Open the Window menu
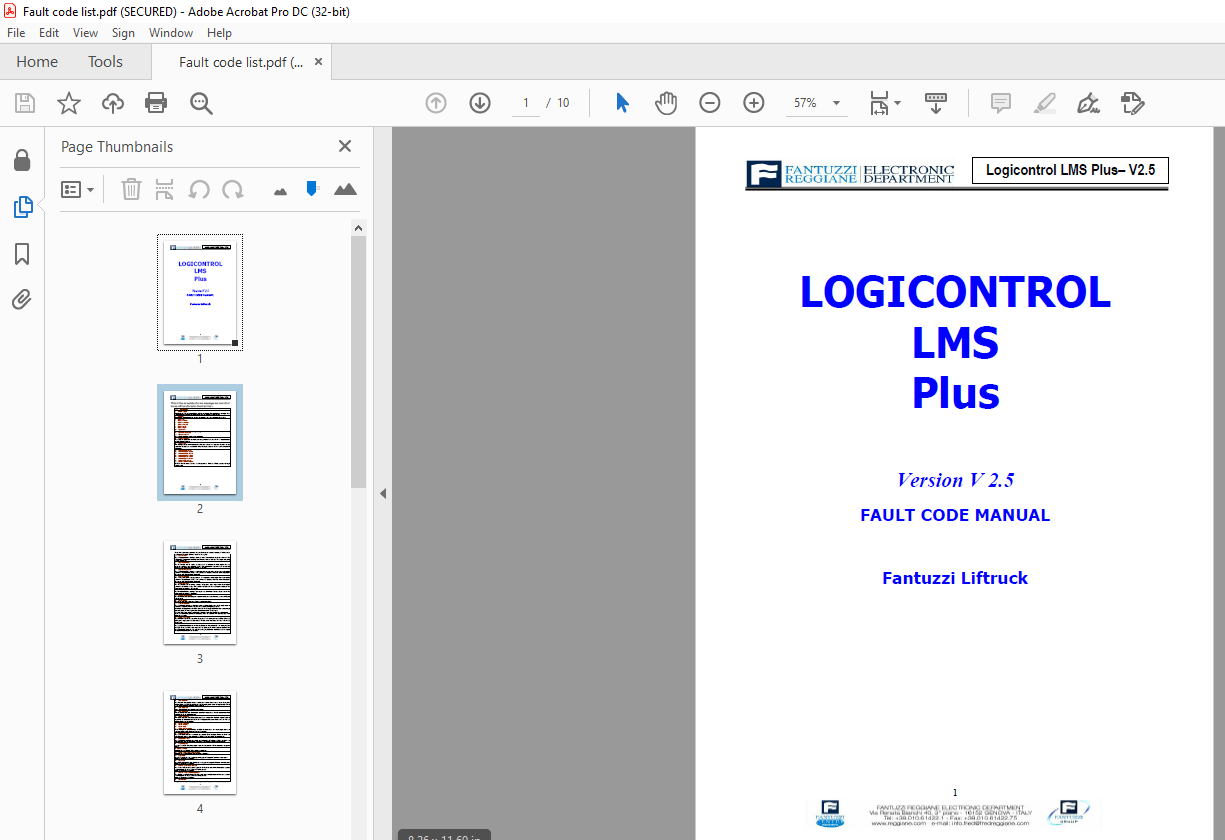Screen dimensions: 1225x840 [171, 33]
